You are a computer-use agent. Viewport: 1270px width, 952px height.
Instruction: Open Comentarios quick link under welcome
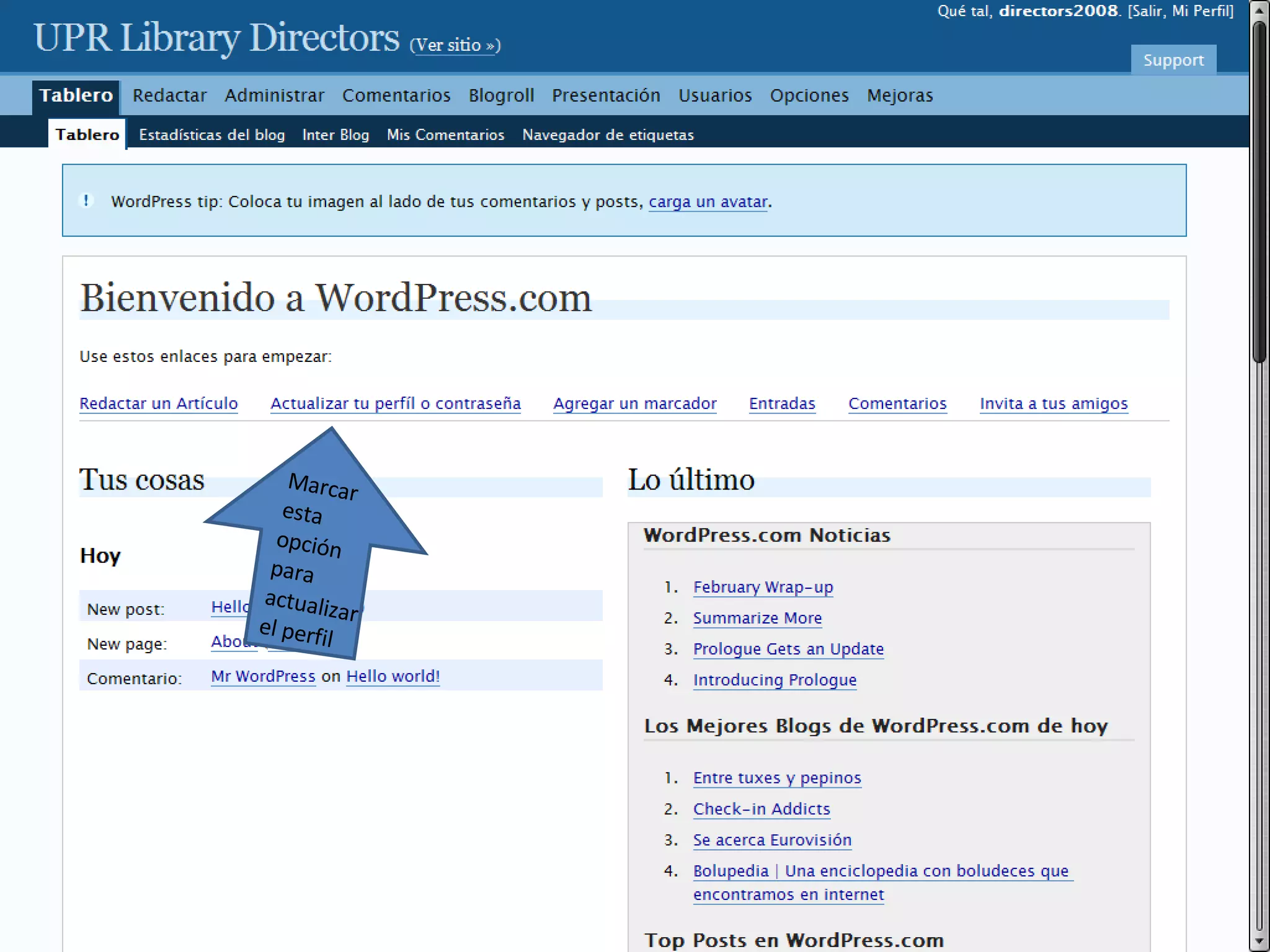coord(897,403)
